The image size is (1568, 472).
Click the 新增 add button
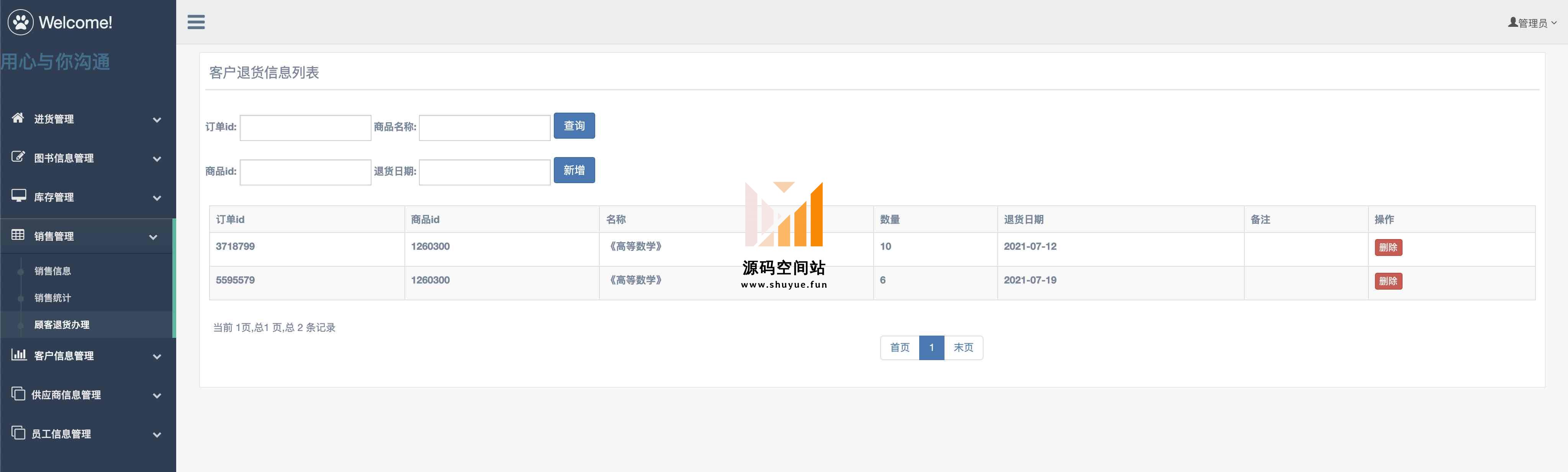pos(574,170)
